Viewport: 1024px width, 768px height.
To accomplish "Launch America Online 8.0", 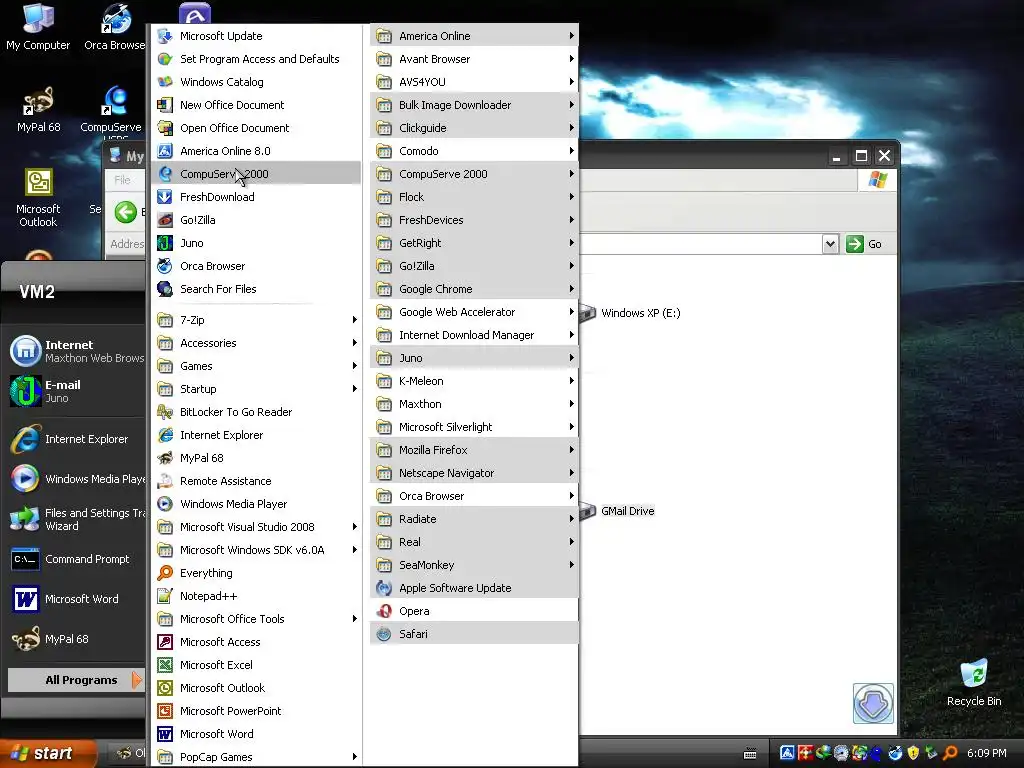I will tap(256, 151).
